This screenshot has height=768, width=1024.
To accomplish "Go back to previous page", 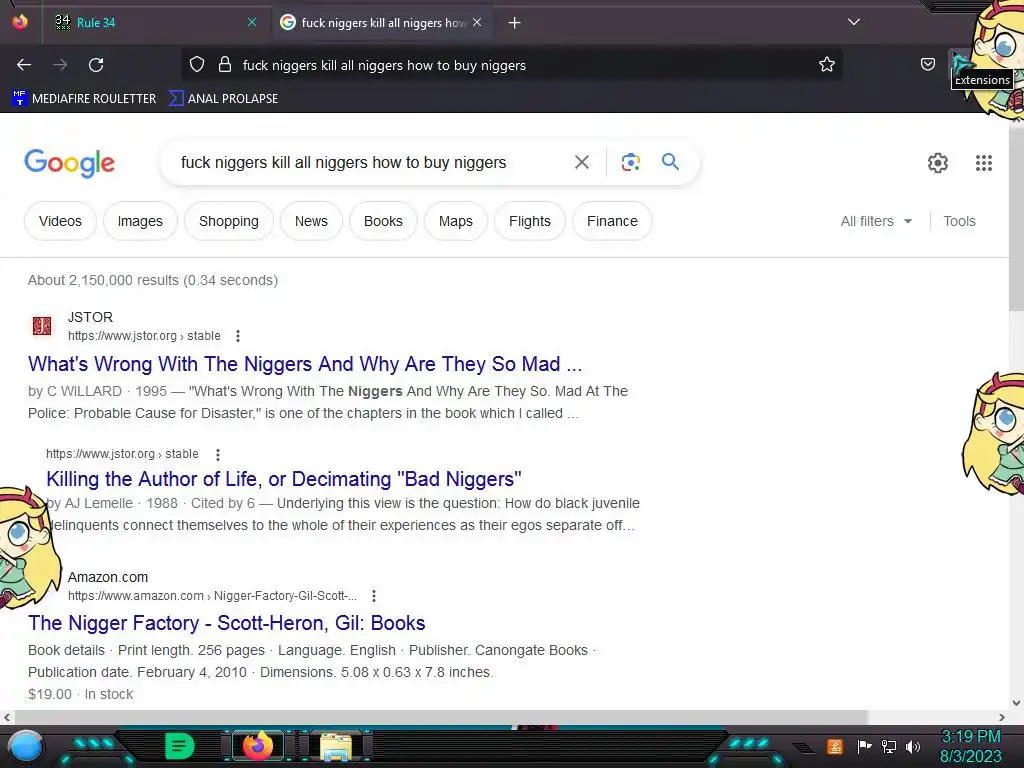I will 24,65.
